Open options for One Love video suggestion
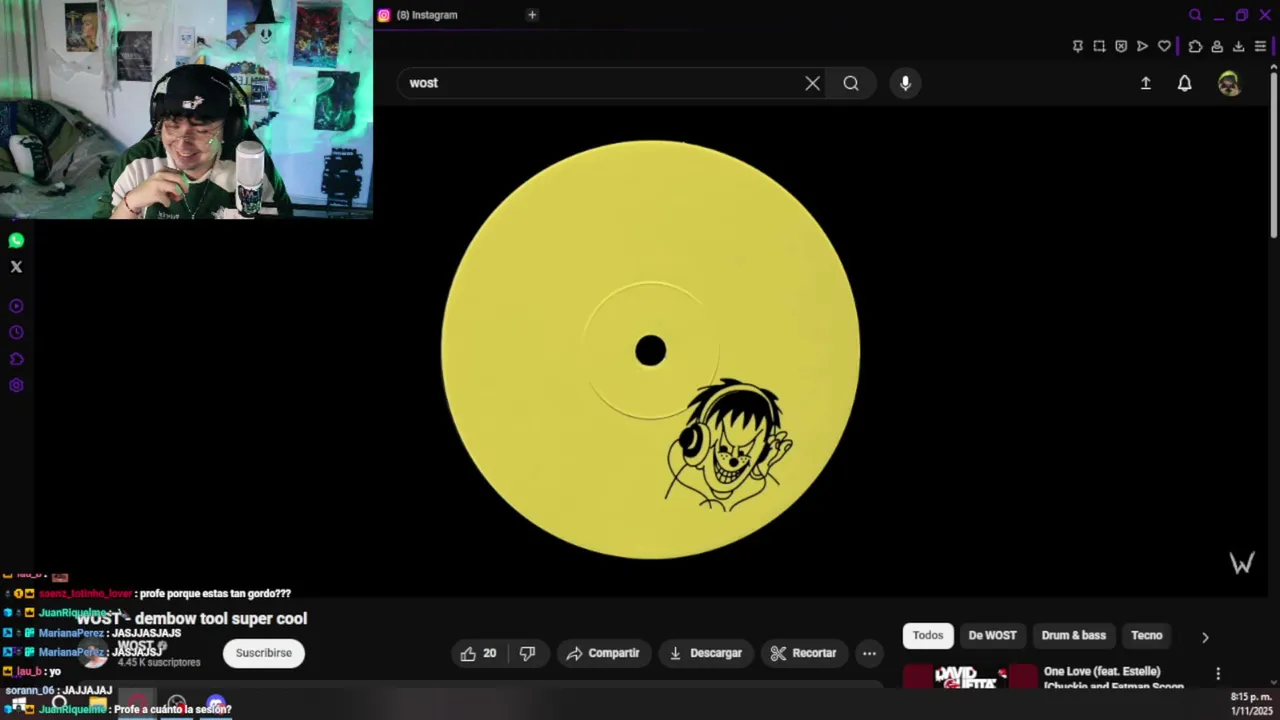Screen dimensions: 1280x720 [1218, 674]
